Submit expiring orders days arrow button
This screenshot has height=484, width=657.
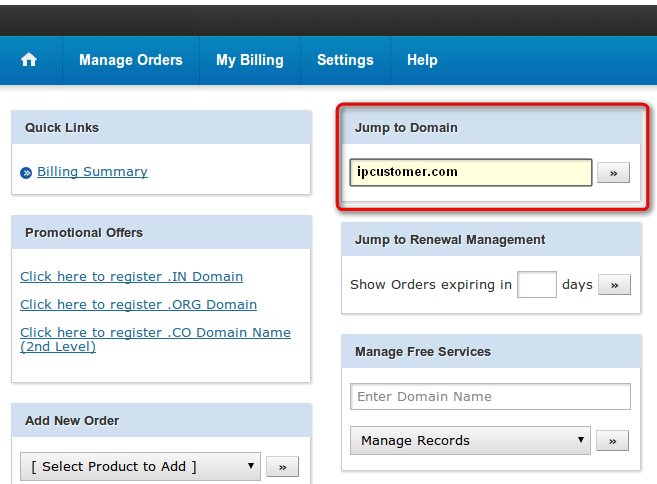point(614,285)
